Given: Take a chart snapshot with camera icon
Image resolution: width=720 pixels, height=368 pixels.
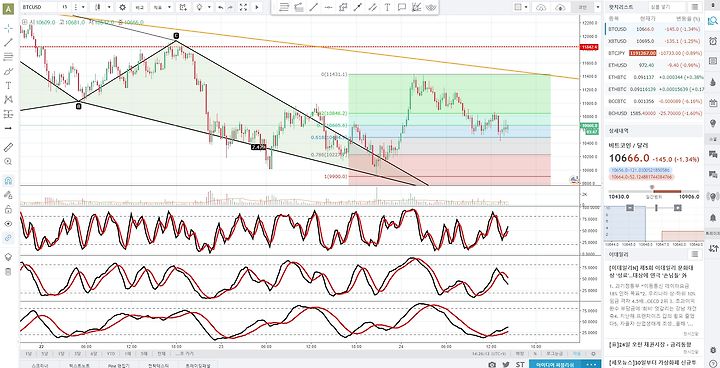Looking at the screenshot, I should coord(492,364).
